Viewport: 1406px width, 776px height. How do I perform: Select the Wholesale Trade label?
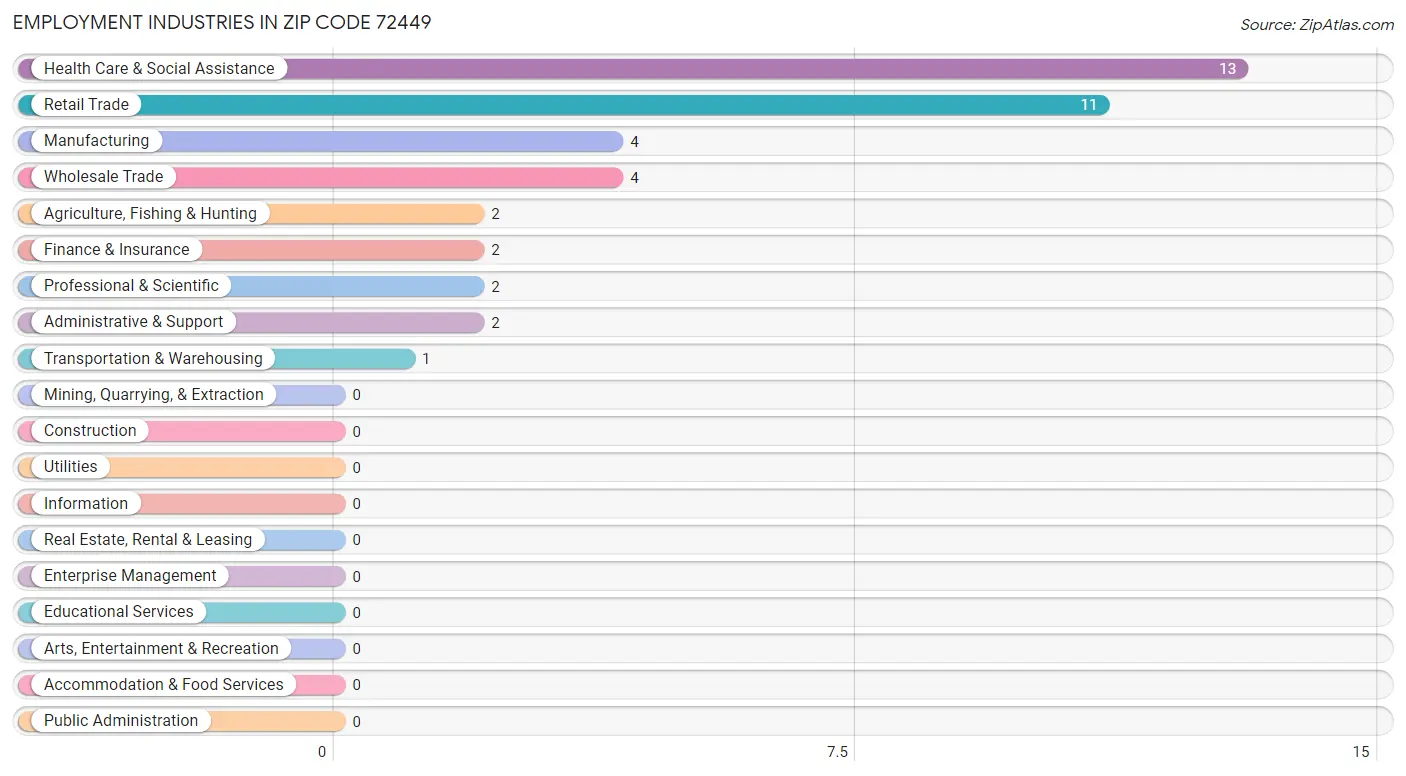pos(103,177)
